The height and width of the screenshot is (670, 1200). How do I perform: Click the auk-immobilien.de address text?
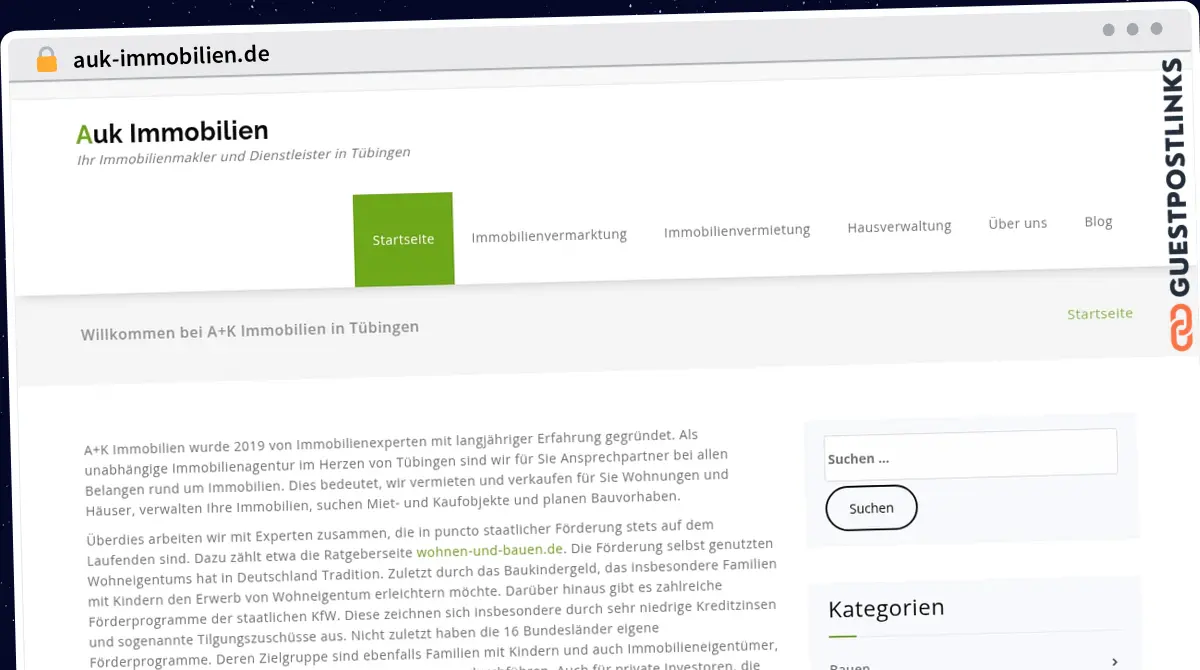pos(171,56)
